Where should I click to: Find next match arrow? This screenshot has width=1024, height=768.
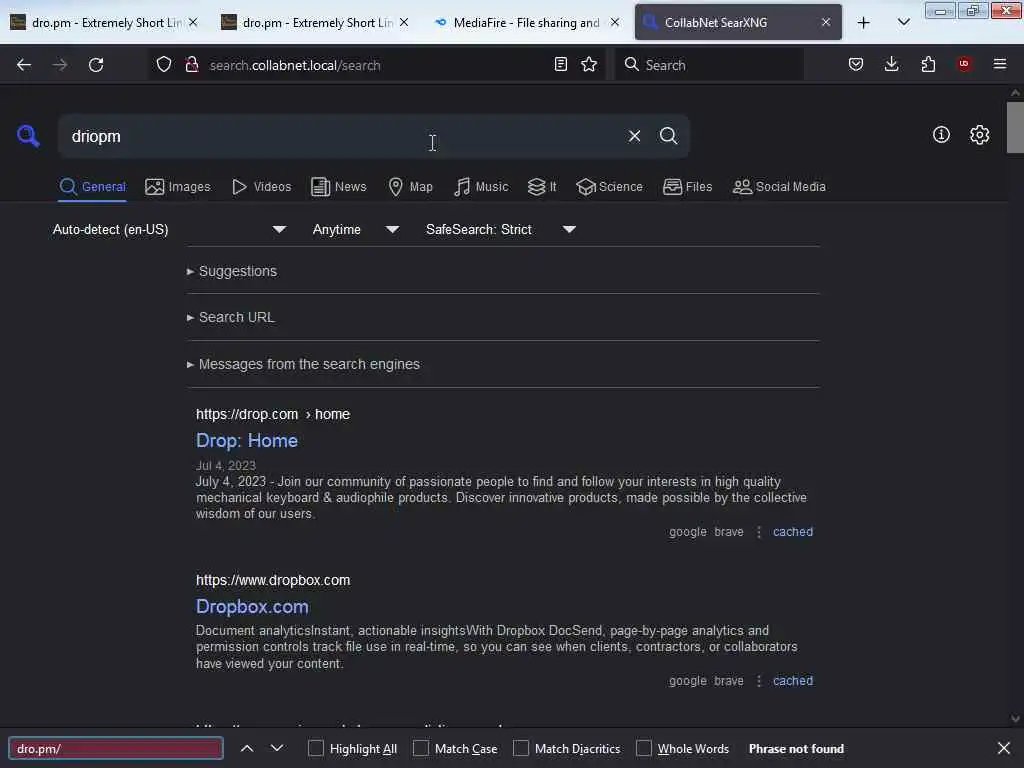(x=277, y=748)
